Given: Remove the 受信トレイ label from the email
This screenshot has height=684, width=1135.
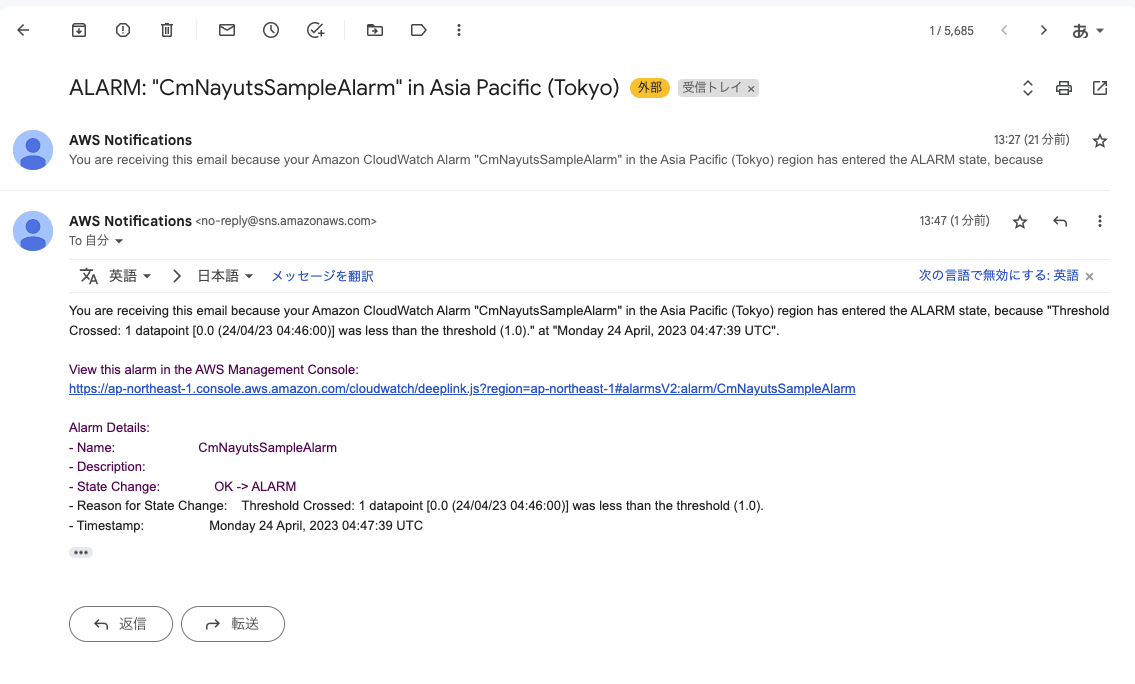Looking at the screenshot, I should point(751,88).
